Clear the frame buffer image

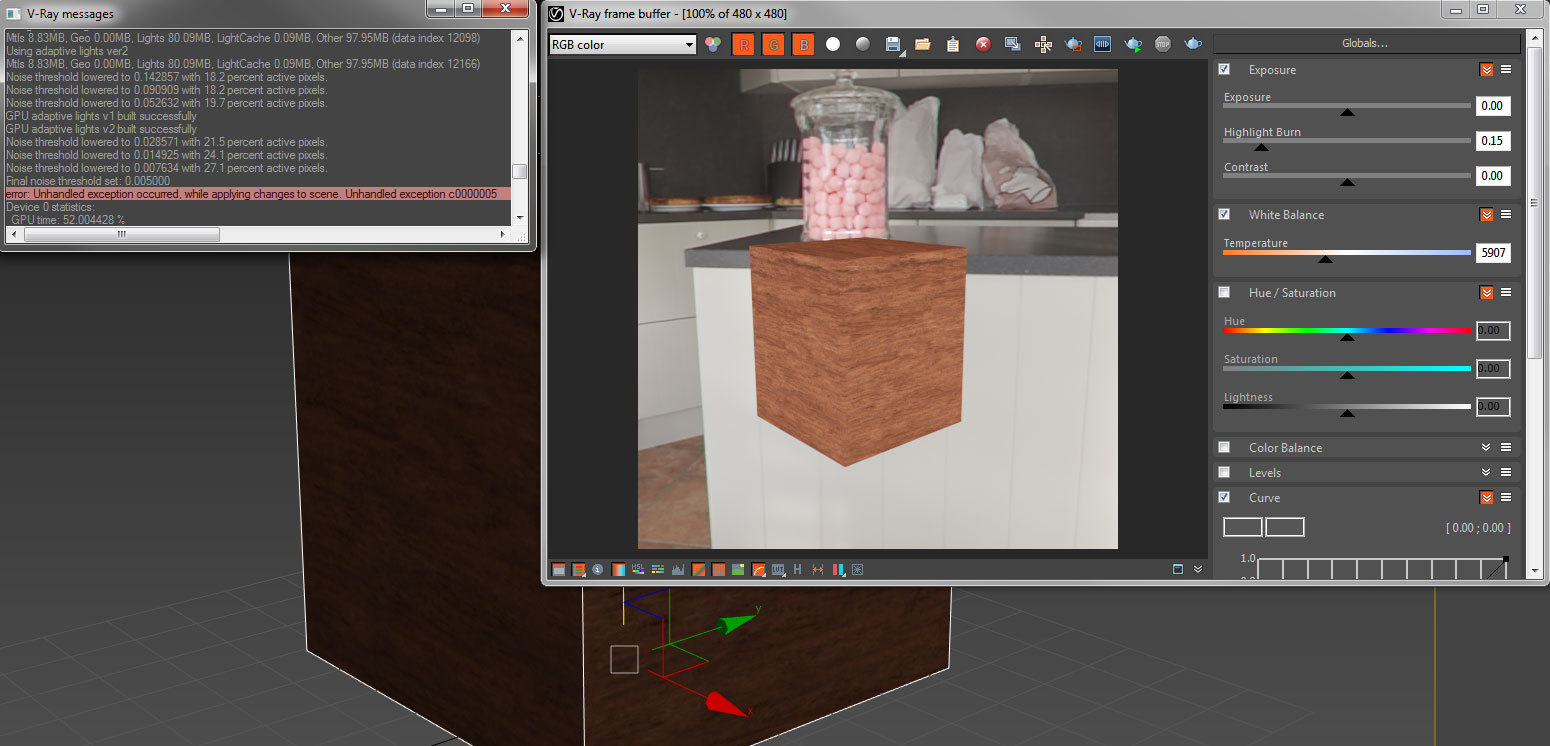click(983, 44)
